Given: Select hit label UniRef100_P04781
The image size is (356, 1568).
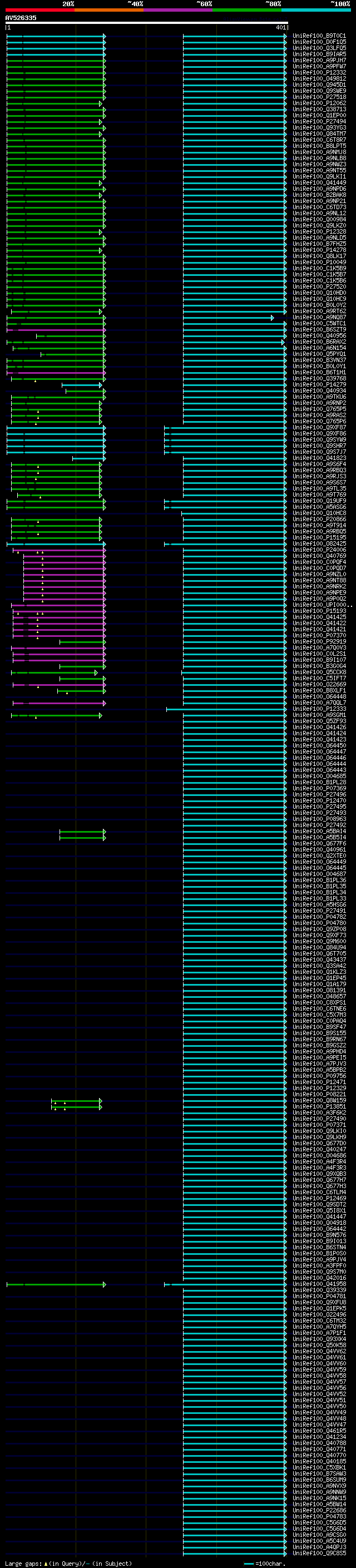Looking at the screenshot, I should [x=319, y=1296].
